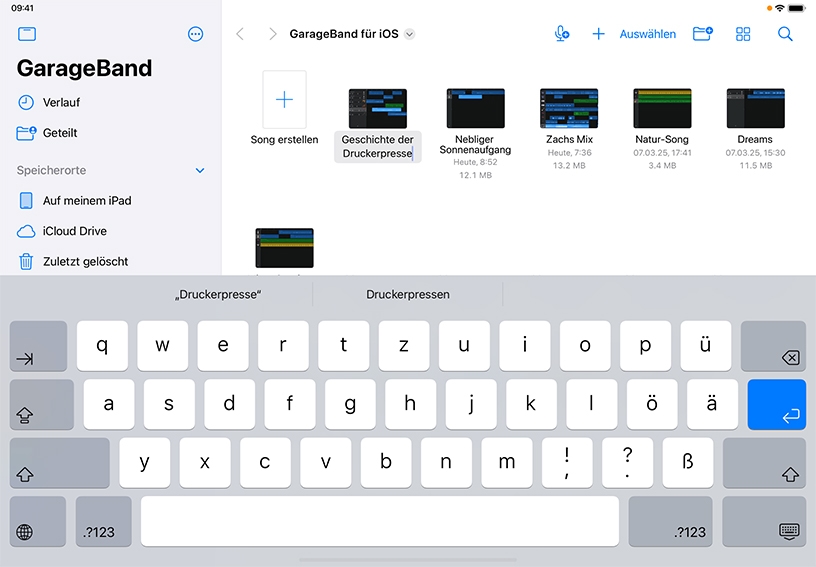
Task: Switch view using the grid icon
Action: [743, 34]
